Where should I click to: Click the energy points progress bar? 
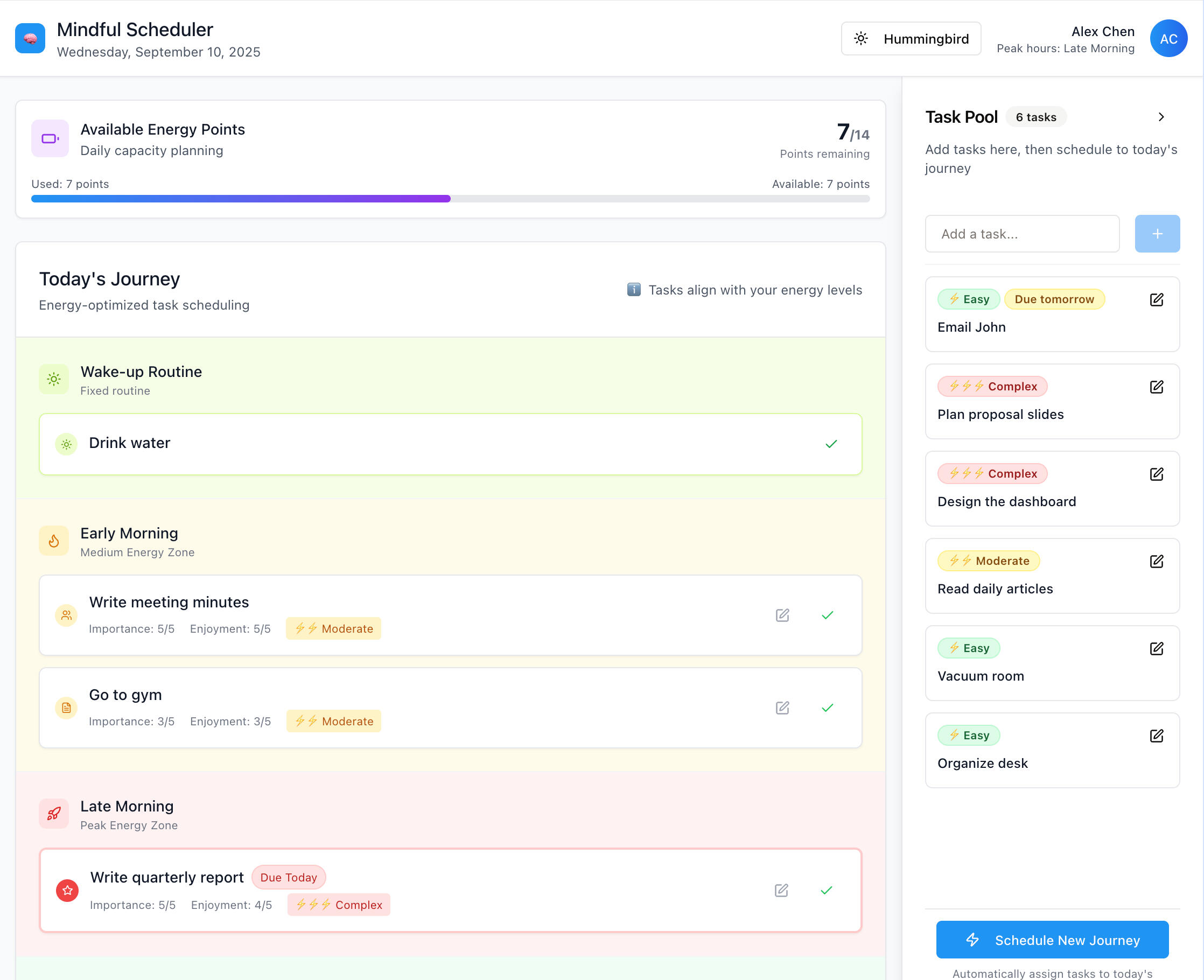tap(450, 199)
